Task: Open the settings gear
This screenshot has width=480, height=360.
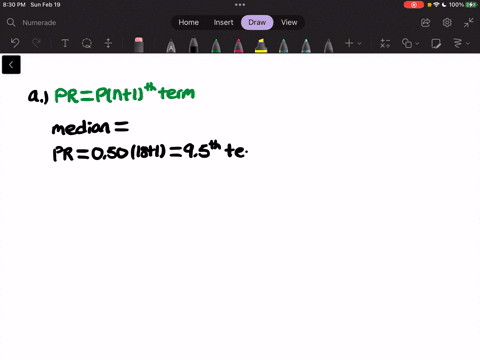Action: 447,23
